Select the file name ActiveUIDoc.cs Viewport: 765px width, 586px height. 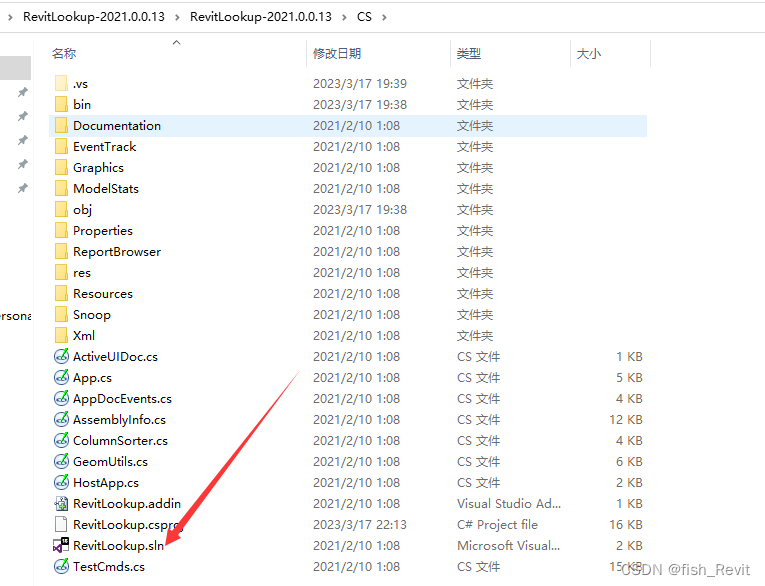[x=116, y=357]
